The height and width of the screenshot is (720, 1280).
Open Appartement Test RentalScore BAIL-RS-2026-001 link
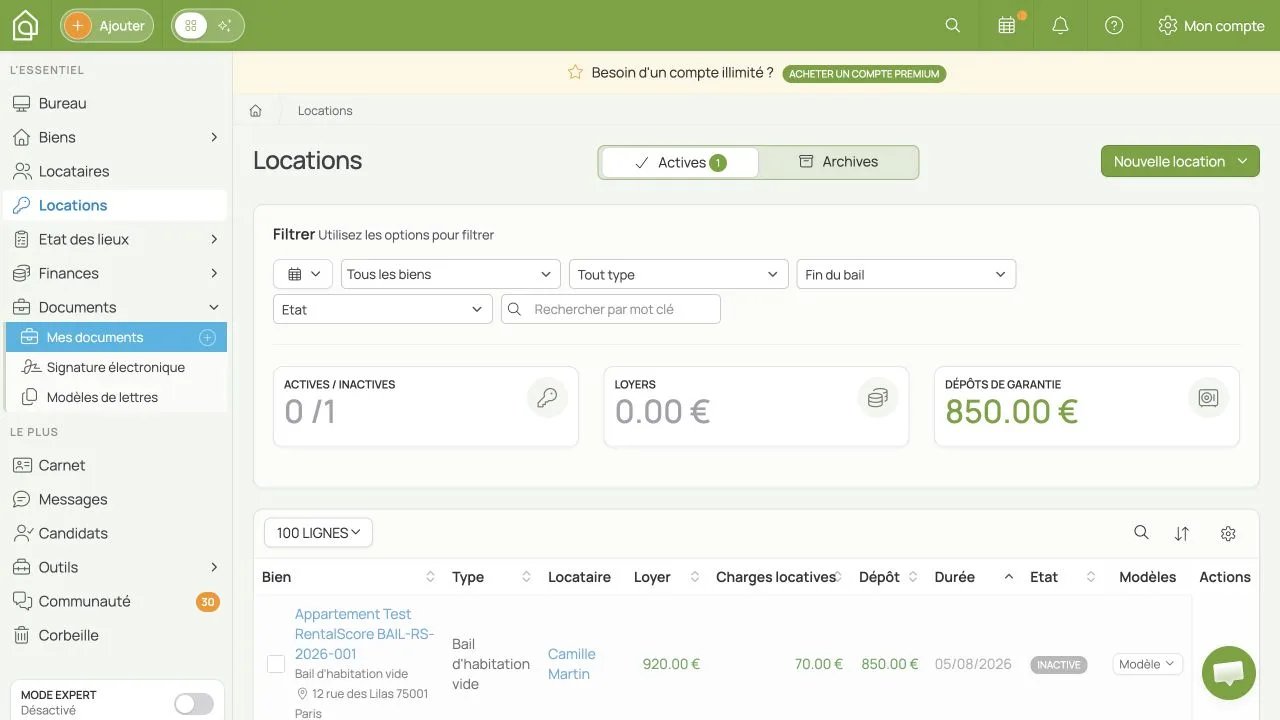coord(364,634)
